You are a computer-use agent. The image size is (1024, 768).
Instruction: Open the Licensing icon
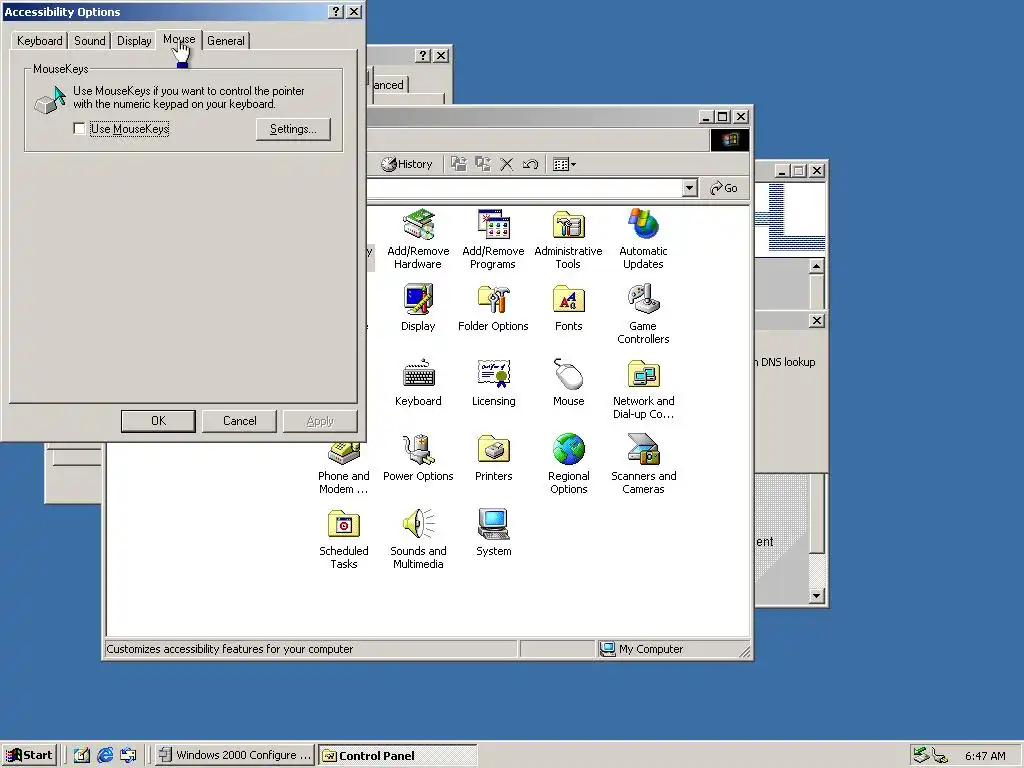[493, 383]
